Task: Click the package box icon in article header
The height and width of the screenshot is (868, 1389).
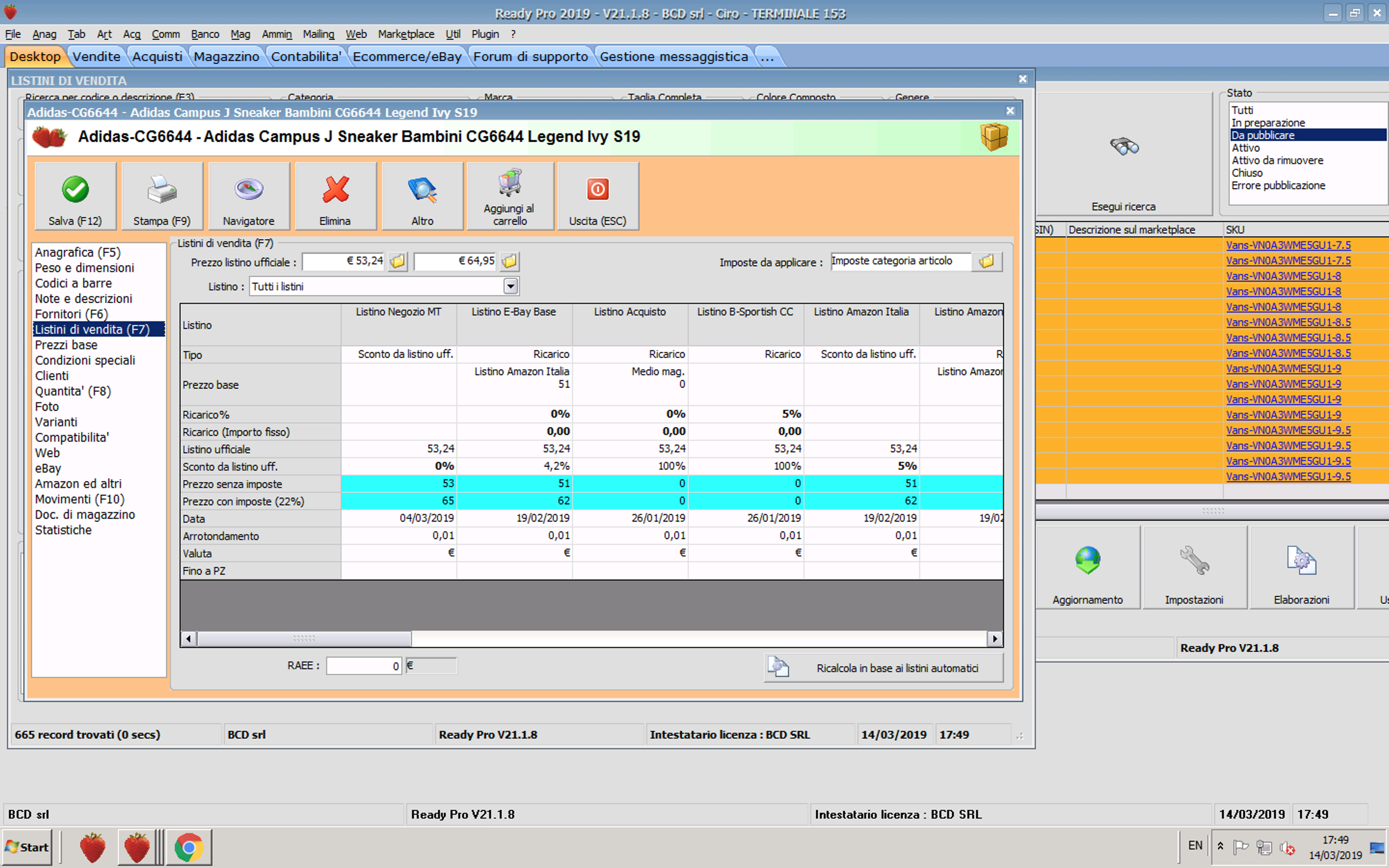Action: [x=994, y=136]
